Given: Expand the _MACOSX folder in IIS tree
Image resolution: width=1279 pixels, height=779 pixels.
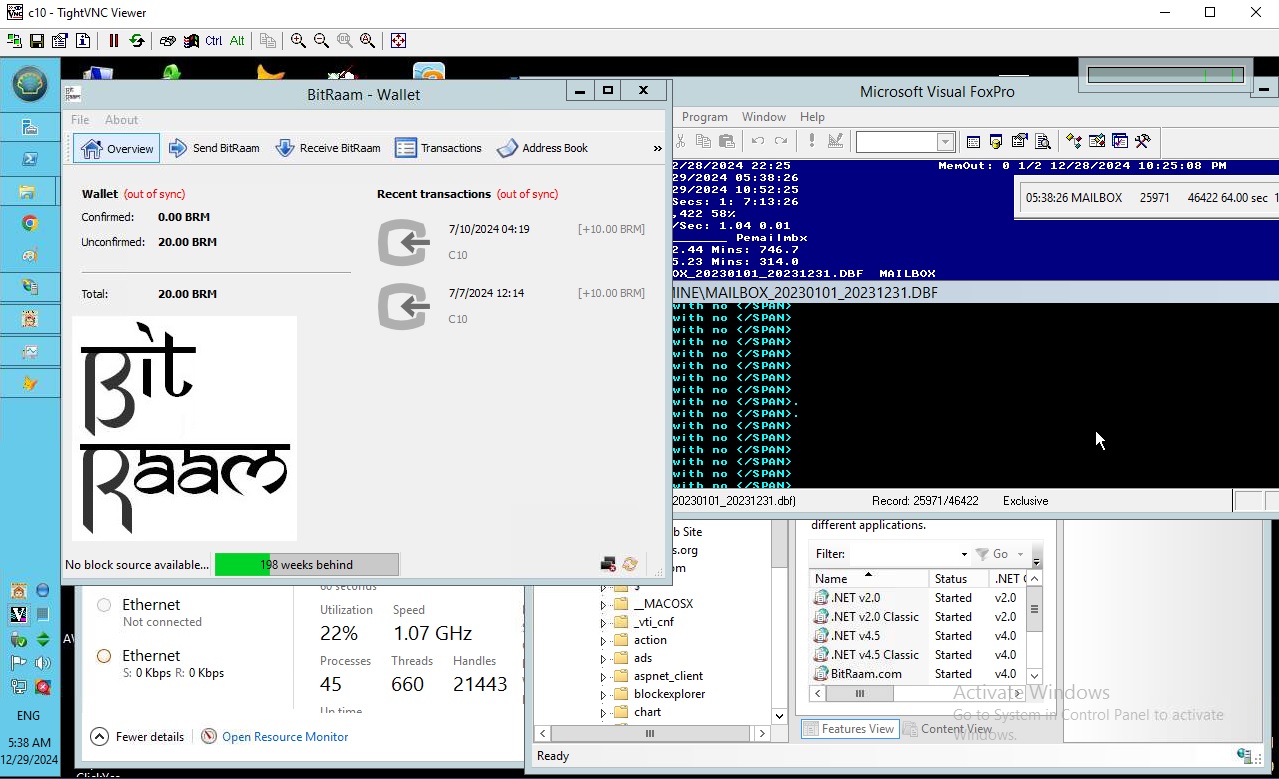Looking at the screenshot, I should [x=603, y=604].
